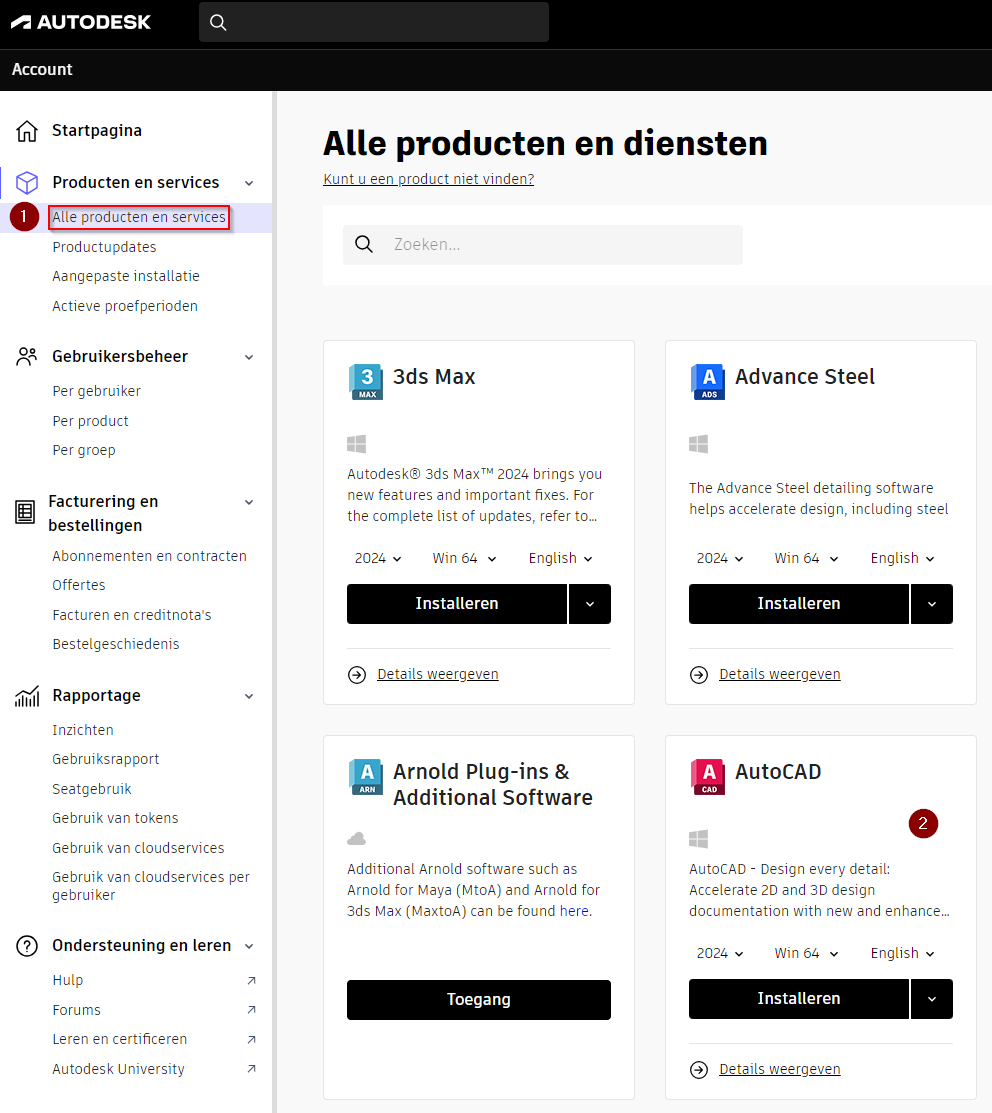Collapse the Rapportage section

tap(249, 696)
